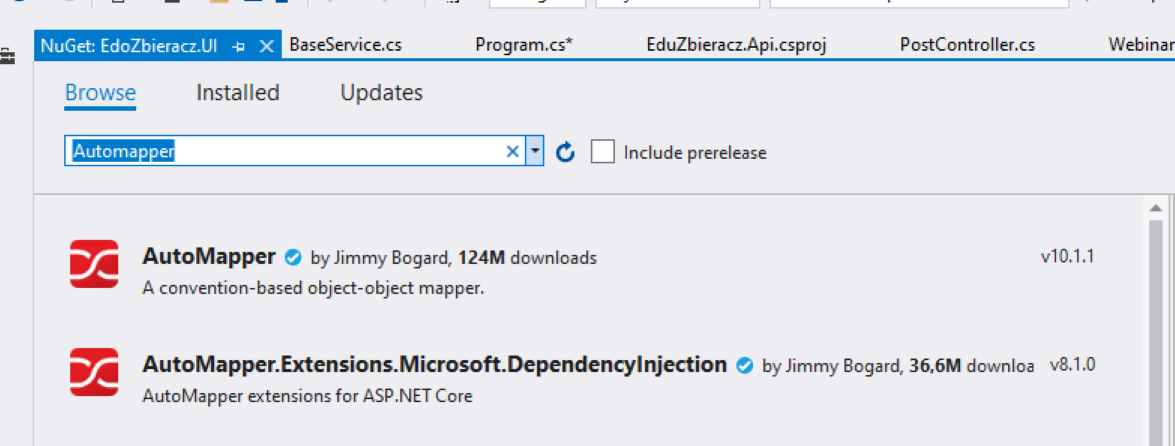
Task: Clear the Automapper search text
Action: point(513,152)
